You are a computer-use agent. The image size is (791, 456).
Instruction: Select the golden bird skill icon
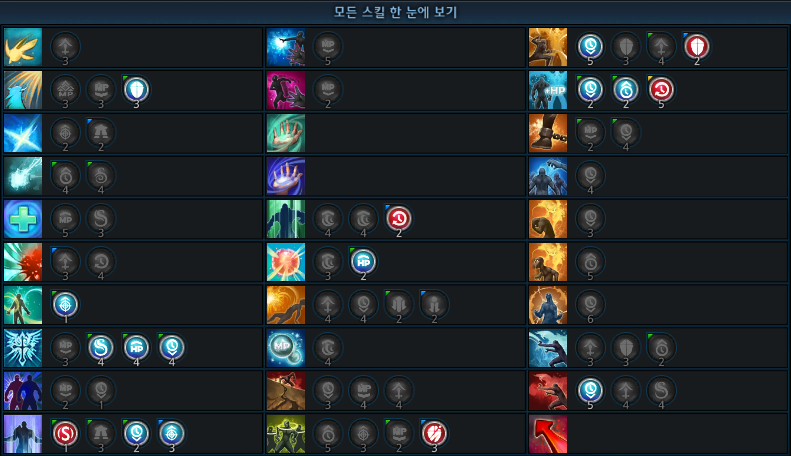click(23, 47)
